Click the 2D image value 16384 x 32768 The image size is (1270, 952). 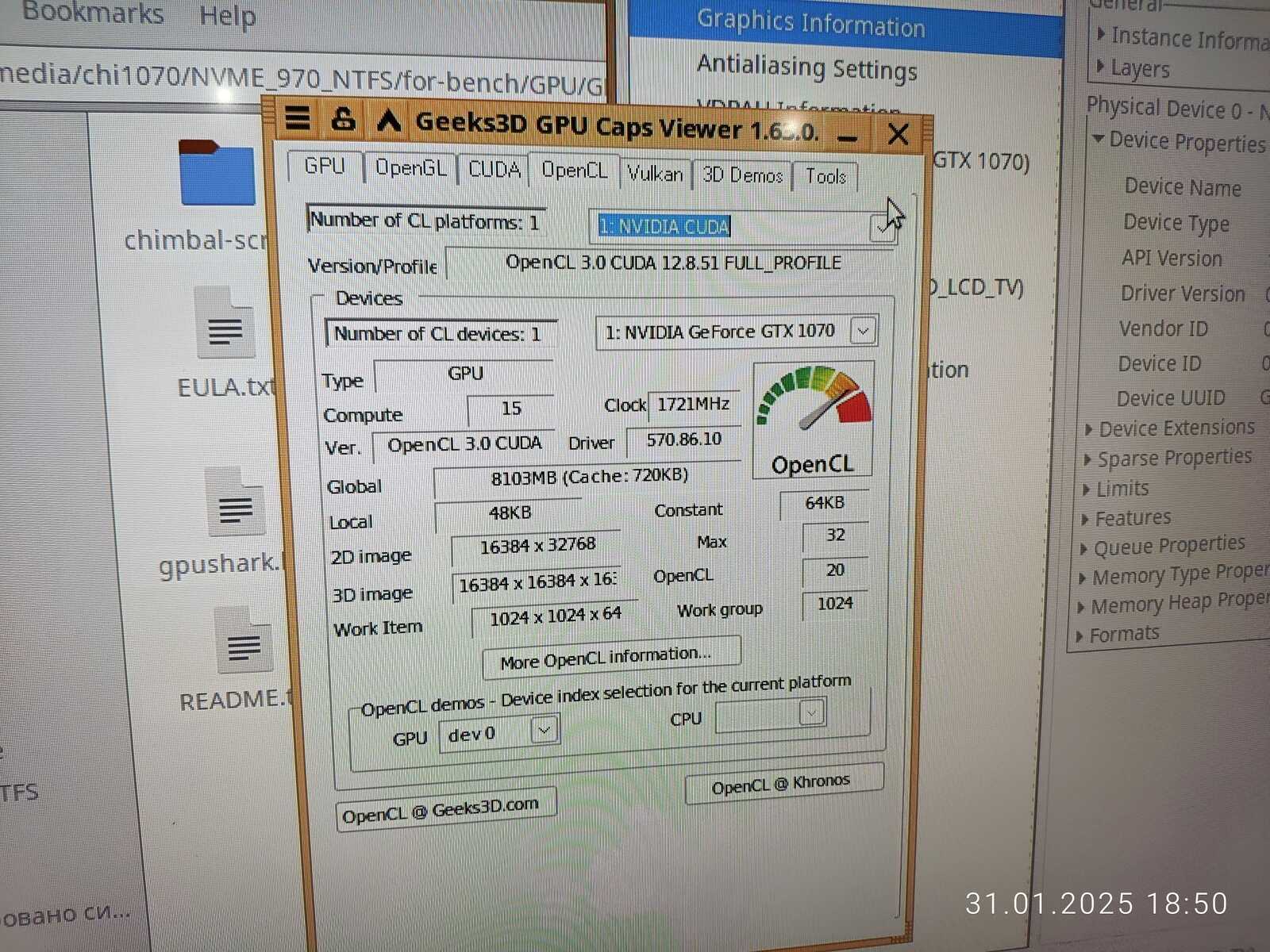click(x=537, y=546)
